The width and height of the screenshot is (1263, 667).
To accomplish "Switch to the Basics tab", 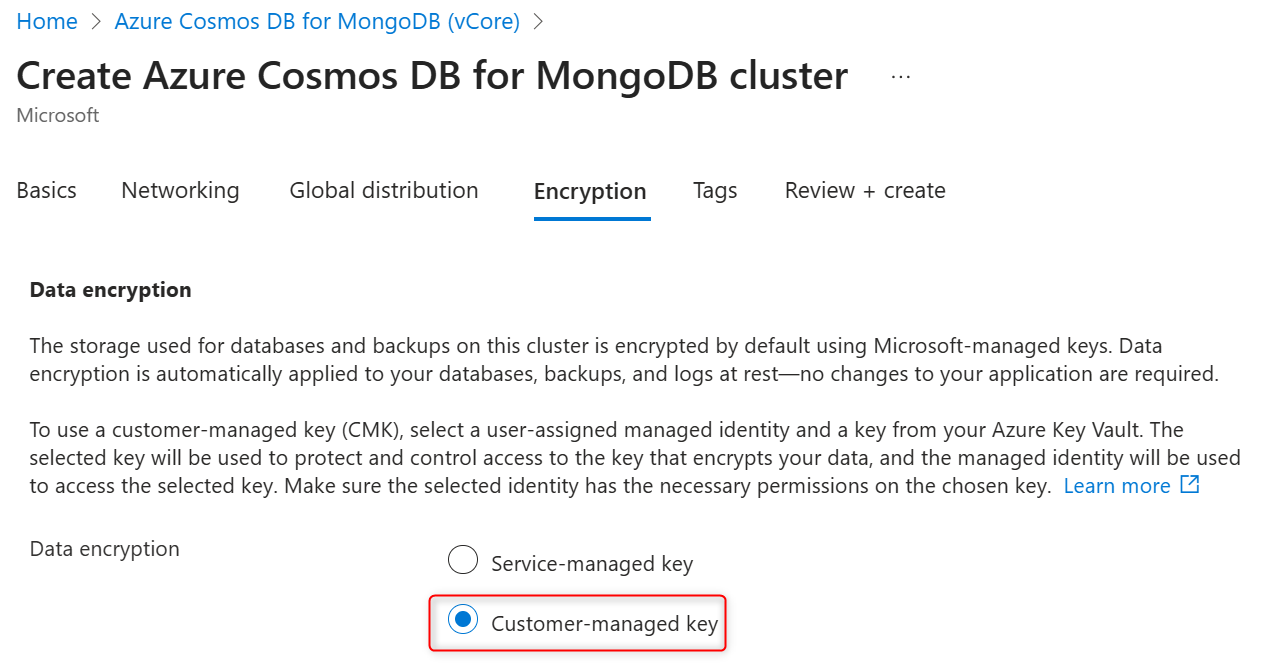I will (47, 190).
